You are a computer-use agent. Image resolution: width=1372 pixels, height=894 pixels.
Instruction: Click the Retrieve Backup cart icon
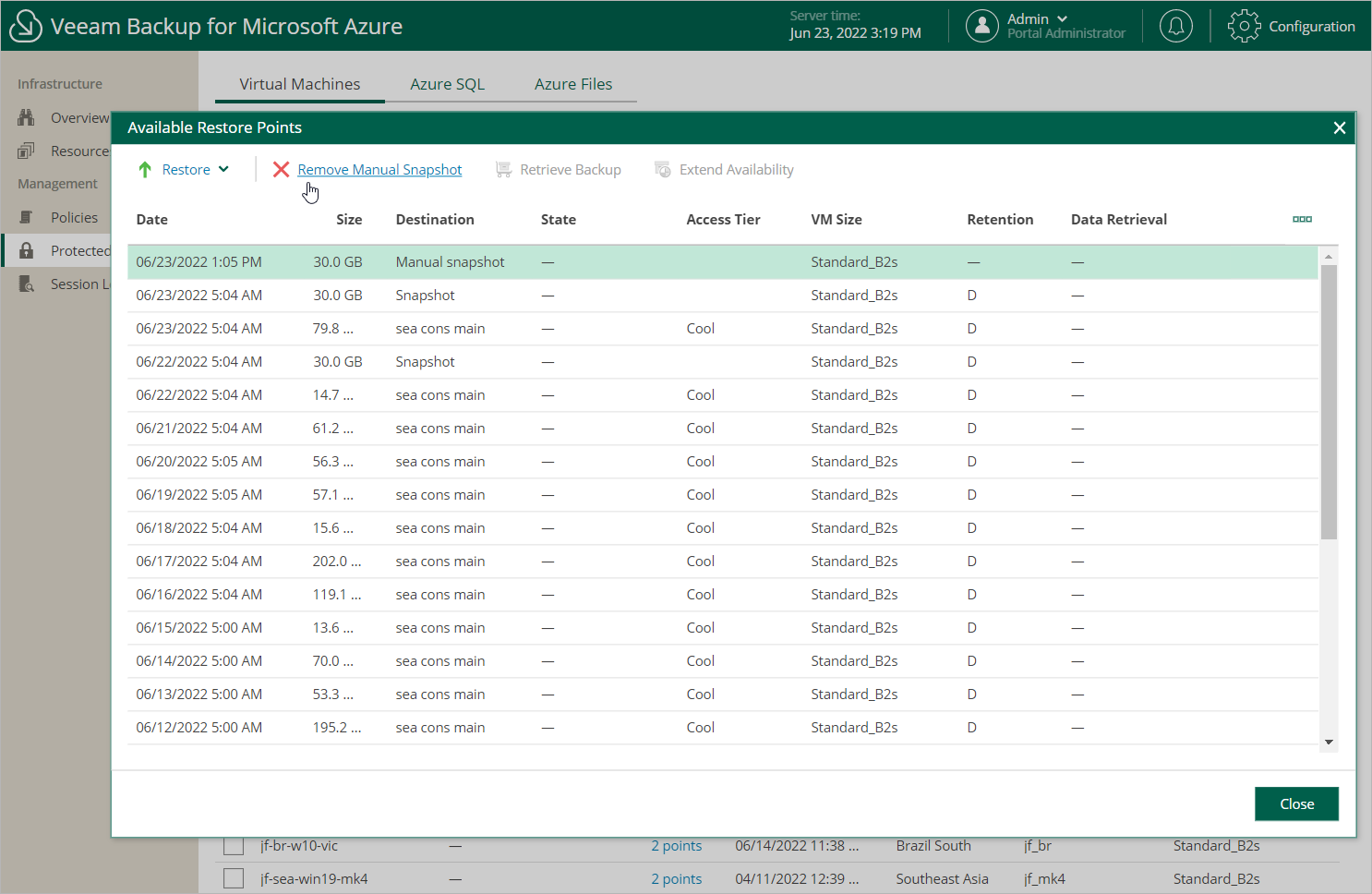[503, 170]
